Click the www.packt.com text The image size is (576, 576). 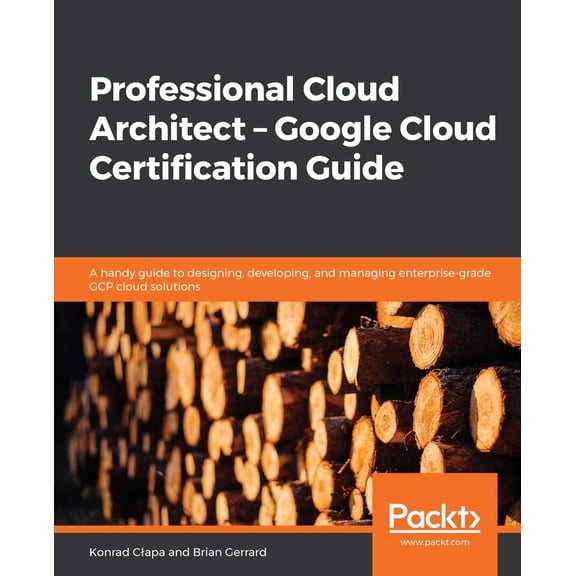[x=435, y=542]
